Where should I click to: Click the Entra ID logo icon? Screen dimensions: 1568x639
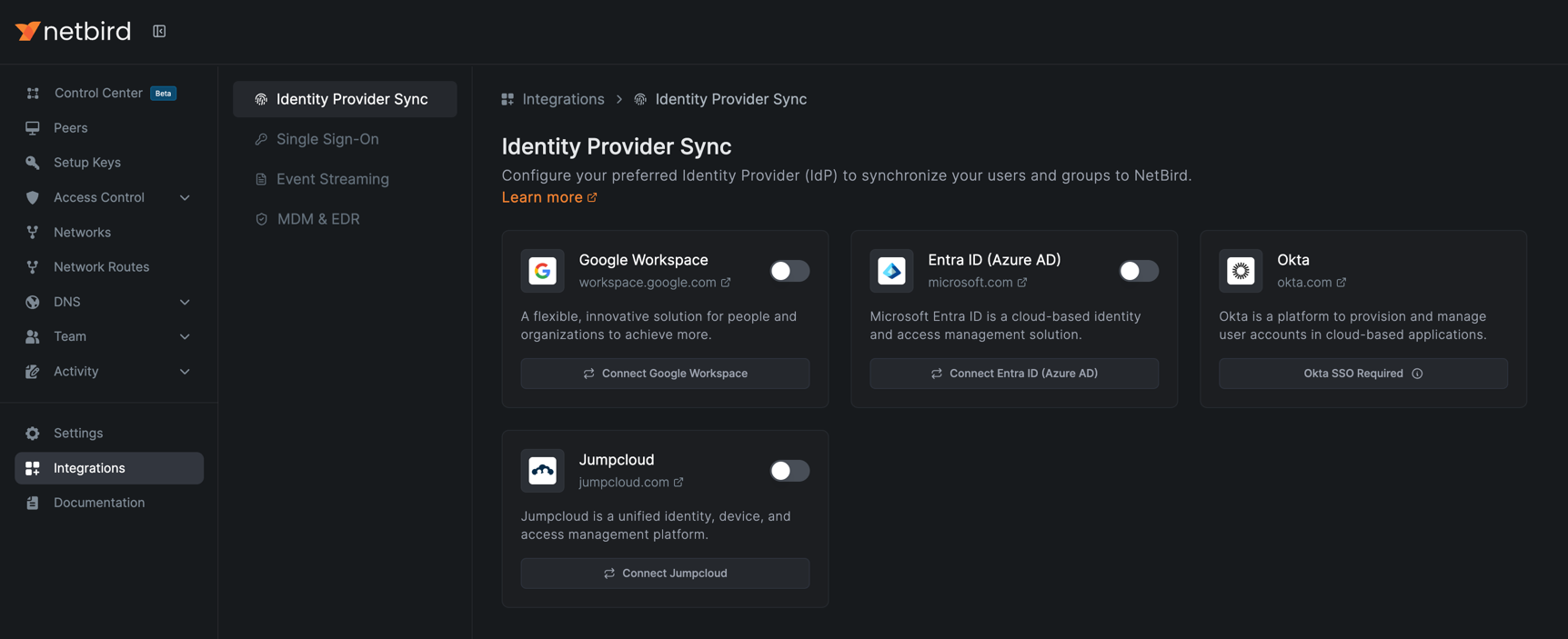(891, 271)
